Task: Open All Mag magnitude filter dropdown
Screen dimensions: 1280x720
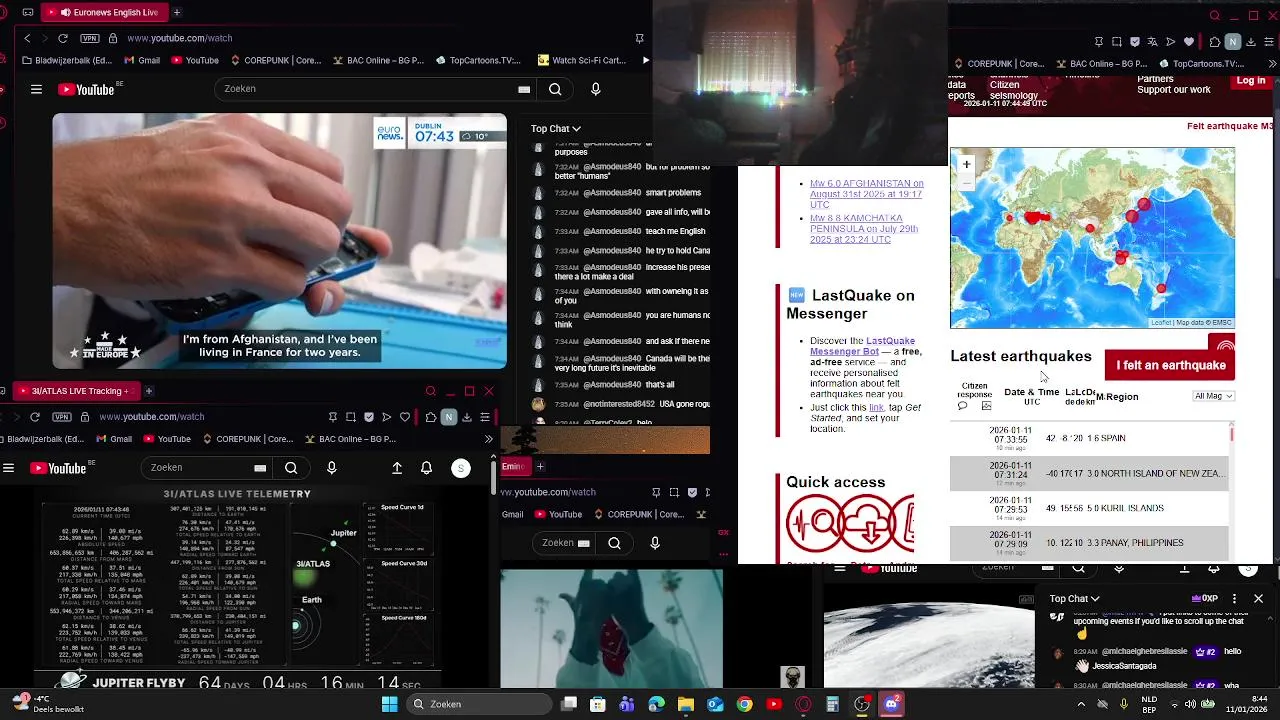Action: (x=1214, y=396)
